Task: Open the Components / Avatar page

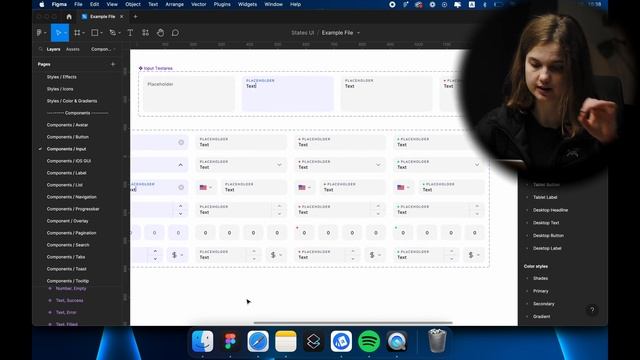Action: click(x=67, y=125)
